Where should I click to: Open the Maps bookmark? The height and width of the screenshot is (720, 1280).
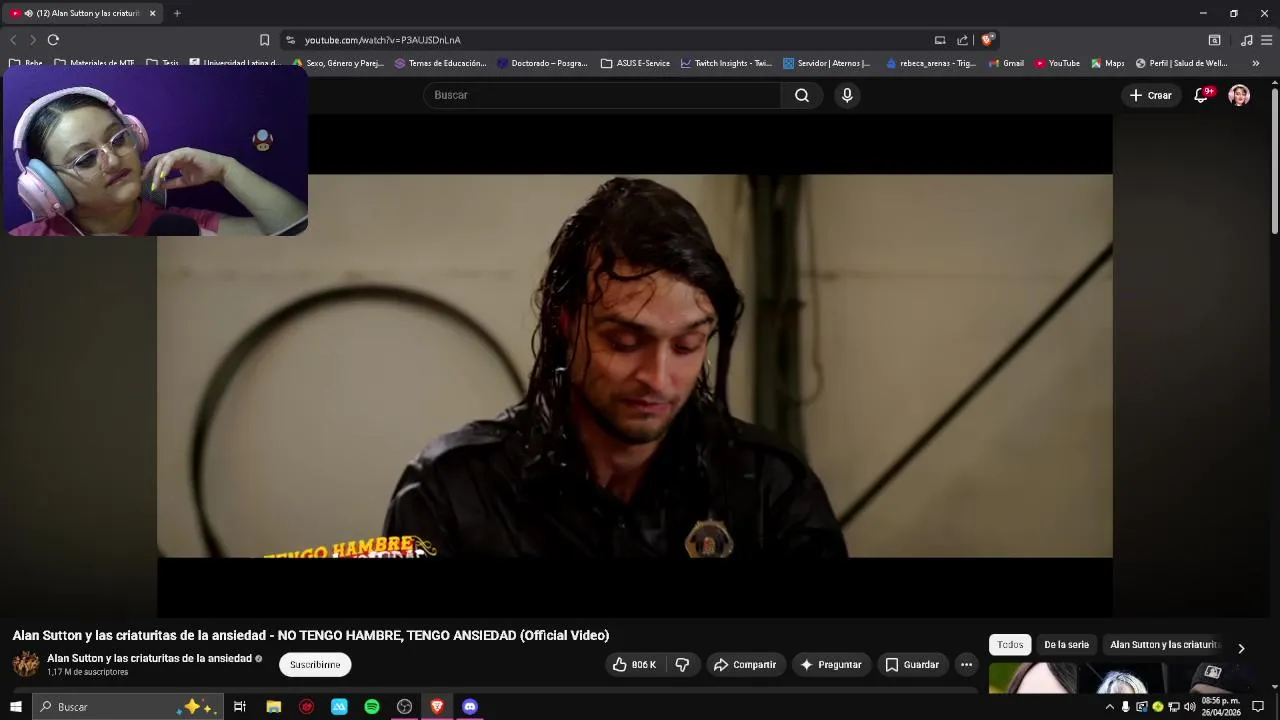pyautogui.click(x=1107, y=63)
